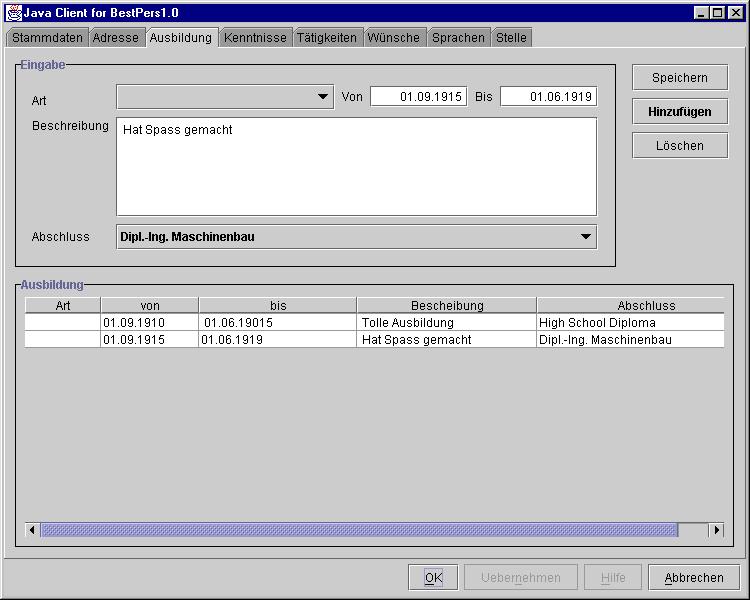Select the Tätigkeiten tab
This screenshot has width=750, height=600.
coord(327,38)
